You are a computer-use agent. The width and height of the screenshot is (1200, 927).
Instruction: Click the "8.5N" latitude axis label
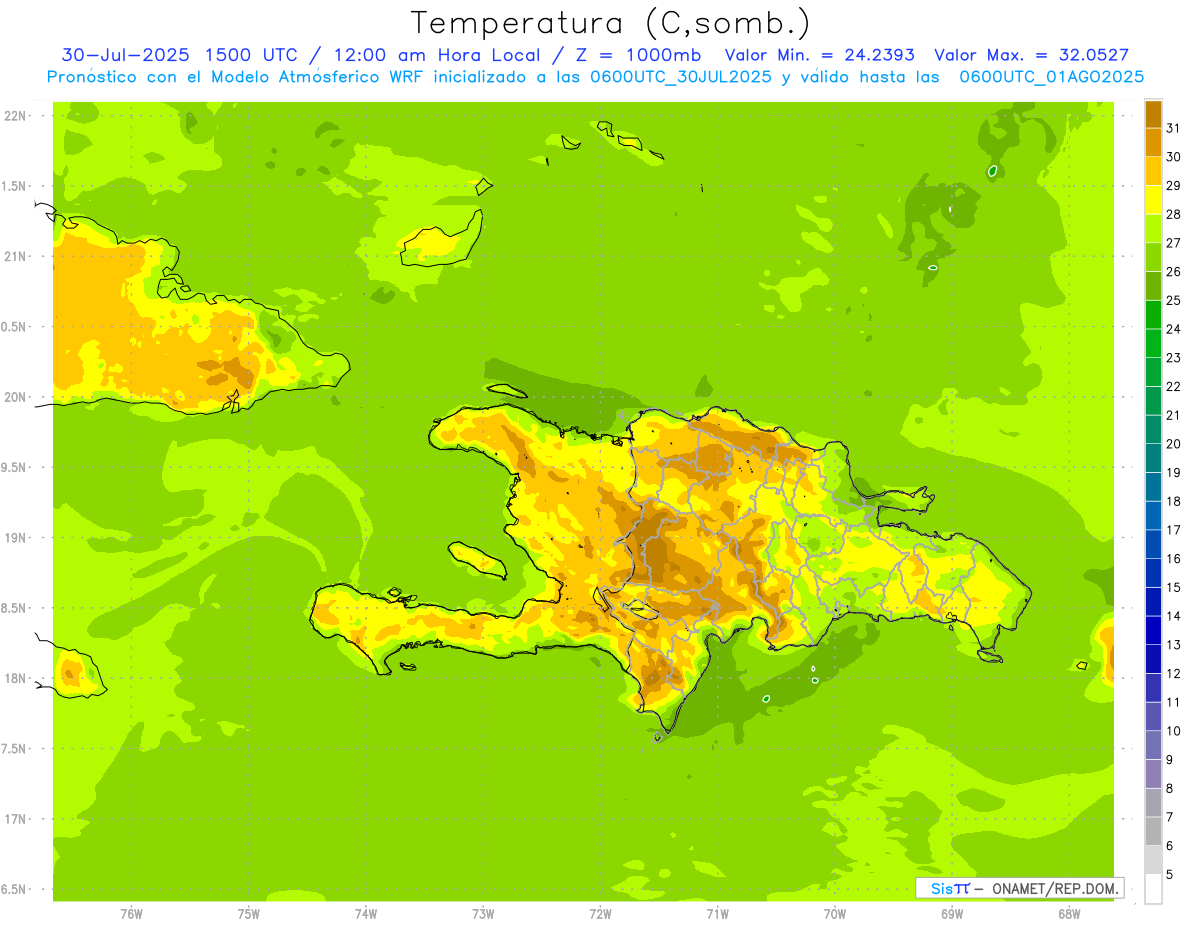(15, 608)
